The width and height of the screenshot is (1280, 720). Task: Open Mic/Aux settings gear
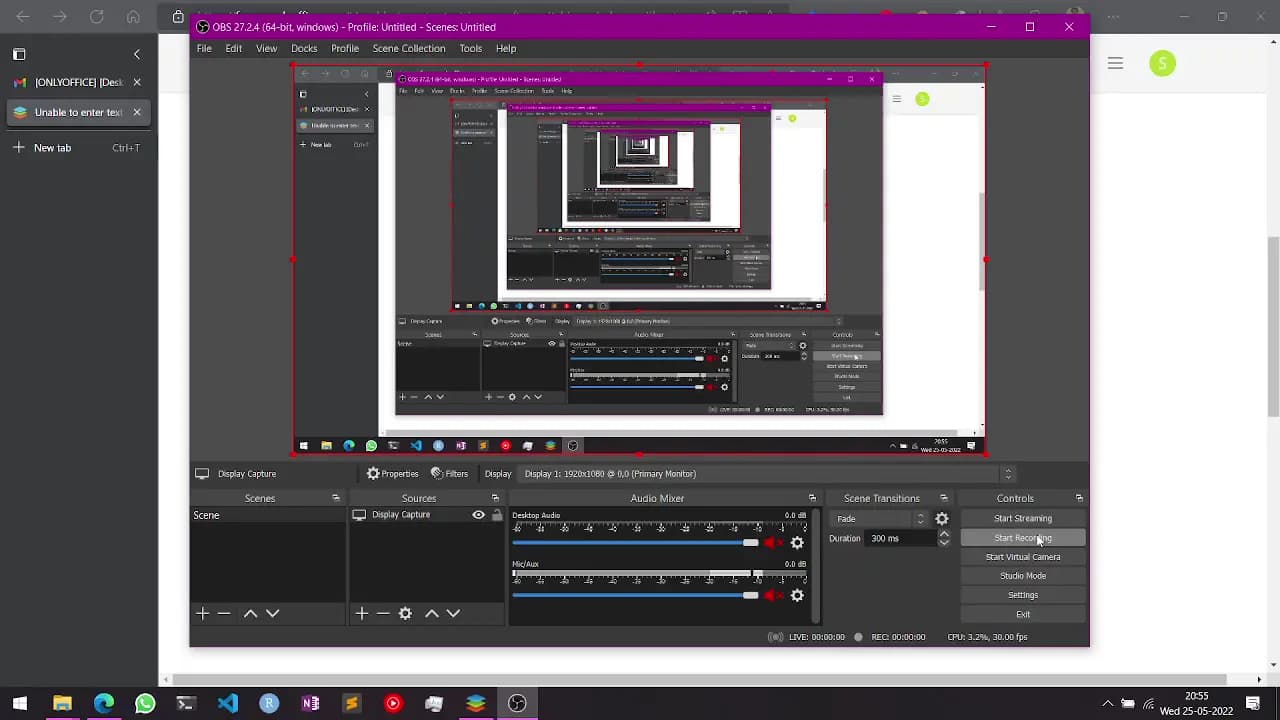pos(797,595)
